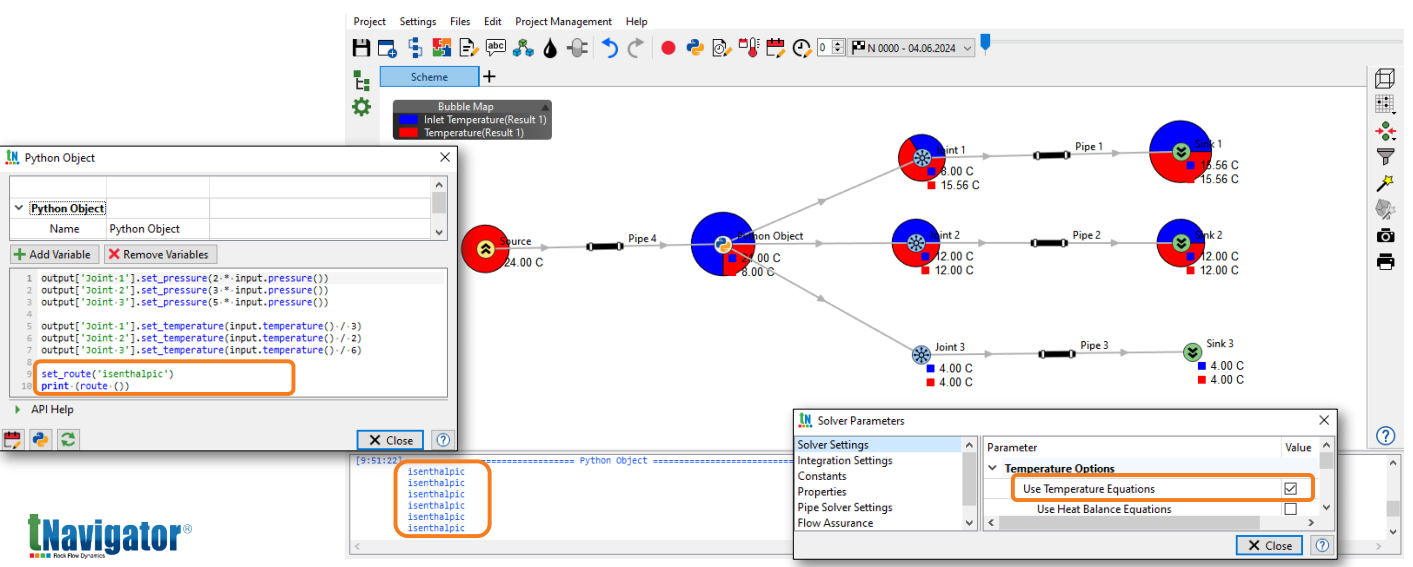The image size is (1413, 567).
Task: Click the blue undo arrow
Action: coord(610,48)
